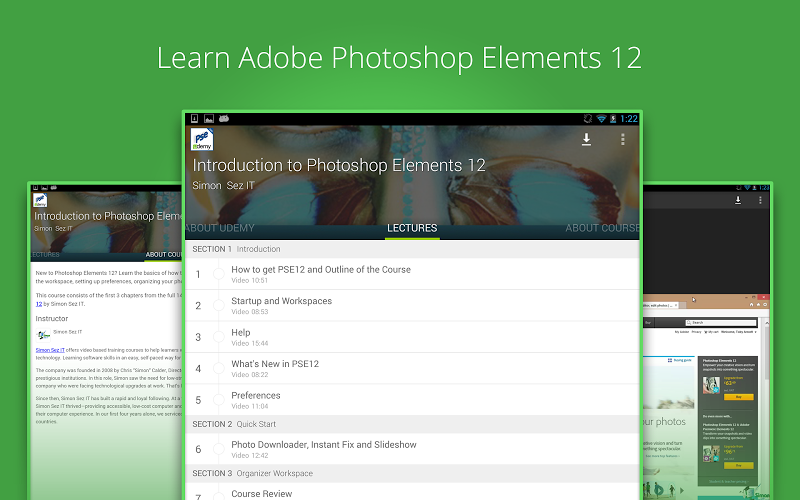
Task: Toggle the progress circle for Preferences lecture
Action: [218, 399]
